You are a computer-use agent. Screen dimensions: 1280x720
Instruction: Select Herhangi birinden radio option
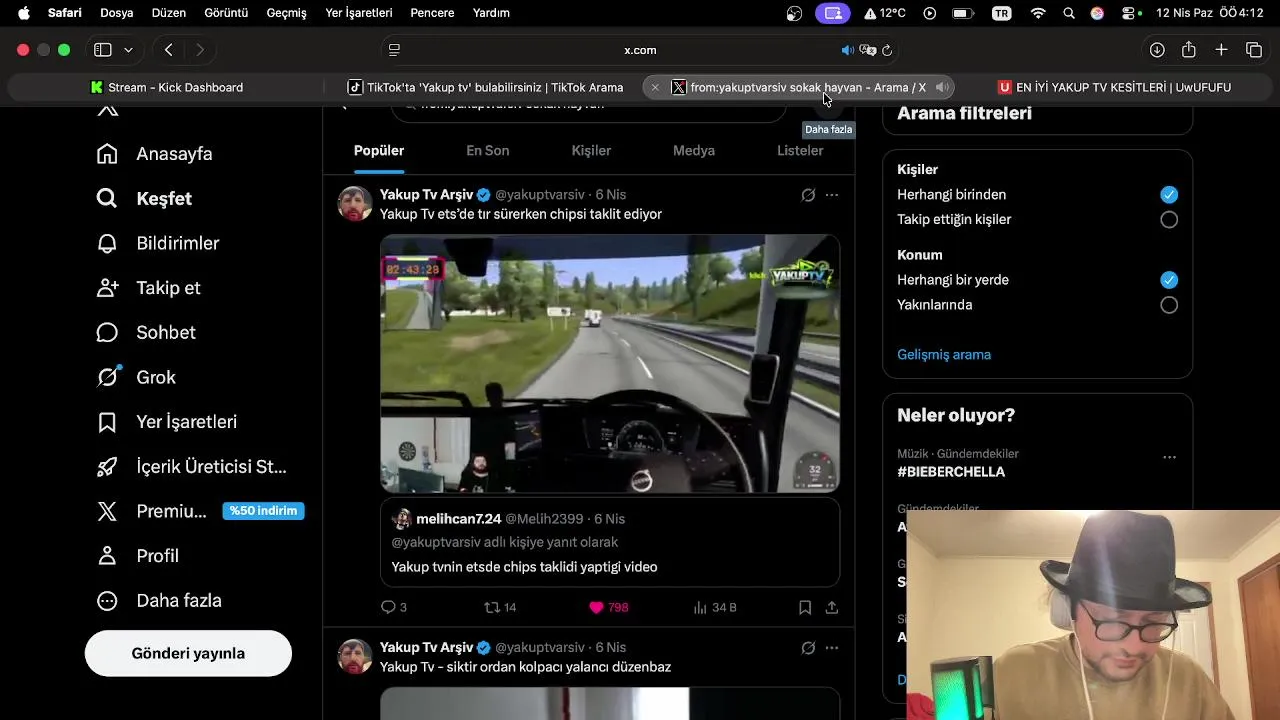[1169, 195]
